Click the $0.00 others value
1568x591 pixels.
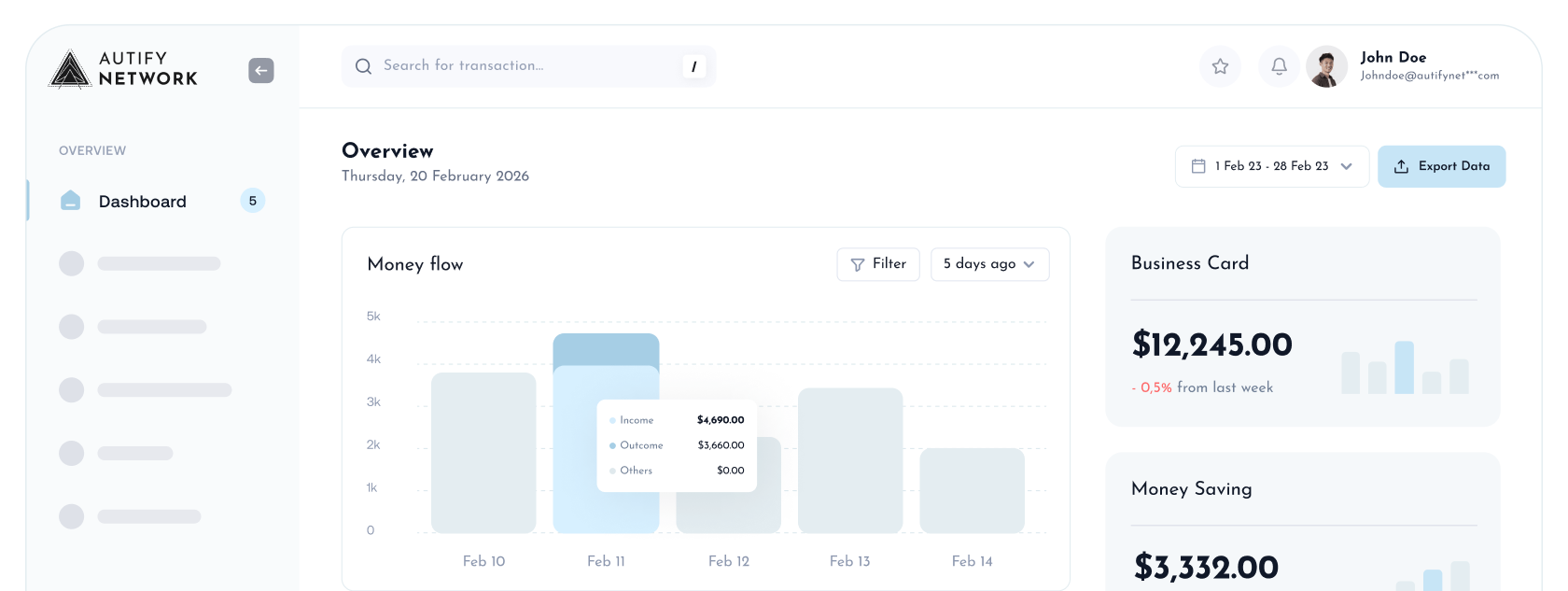pyautogui.click(x=730, y=471)
